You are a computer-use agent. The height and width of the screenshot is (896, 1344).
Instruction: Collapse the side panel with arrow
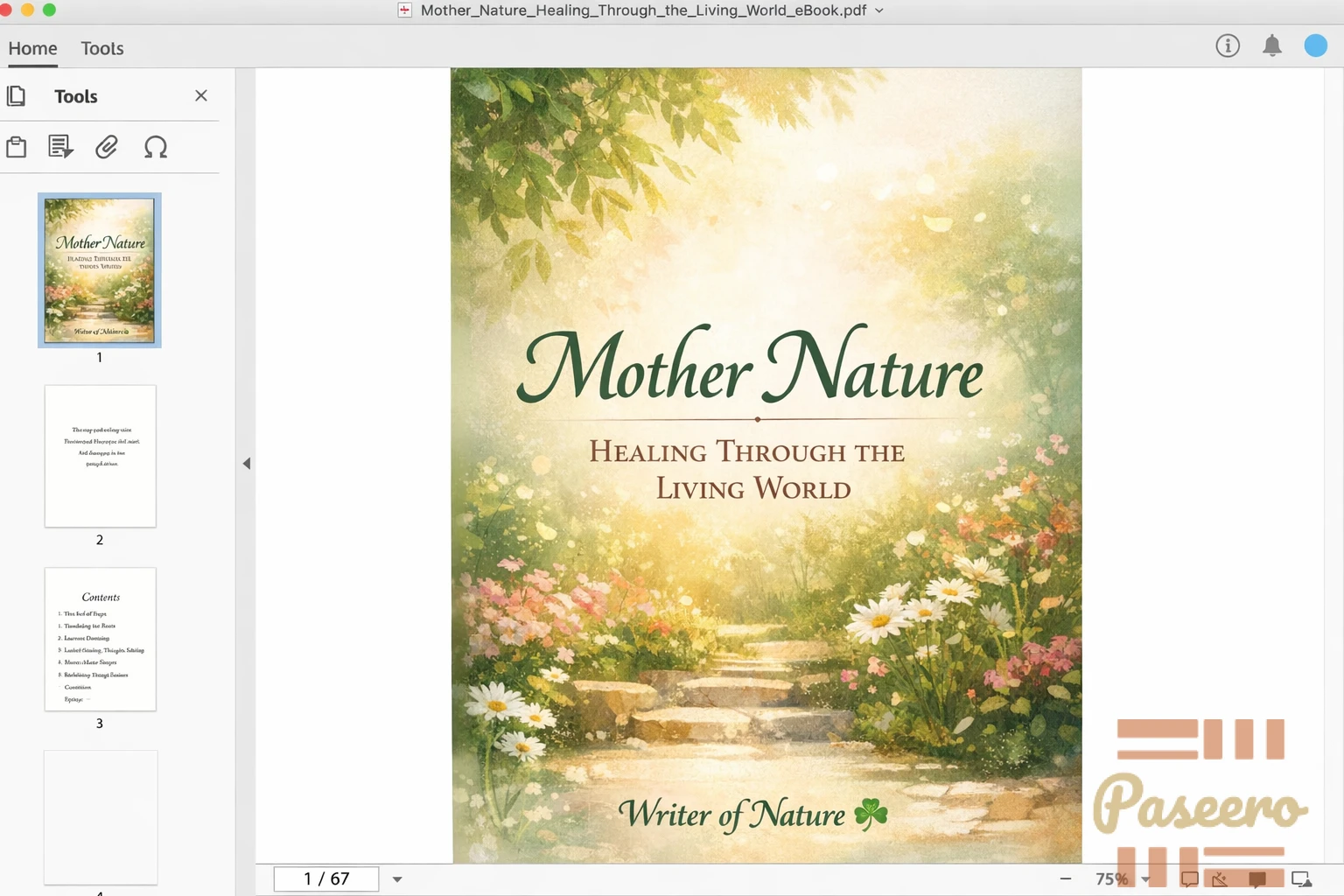click(247, 463)
